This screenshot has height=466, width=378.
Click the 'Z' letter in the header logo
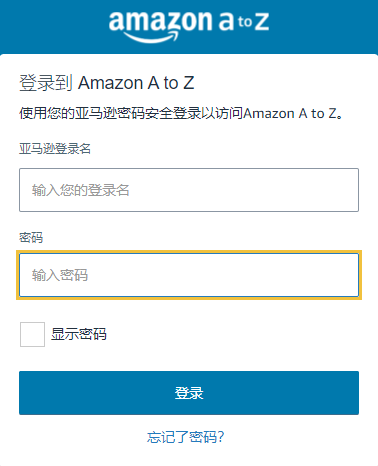click(x=262, y=22)
